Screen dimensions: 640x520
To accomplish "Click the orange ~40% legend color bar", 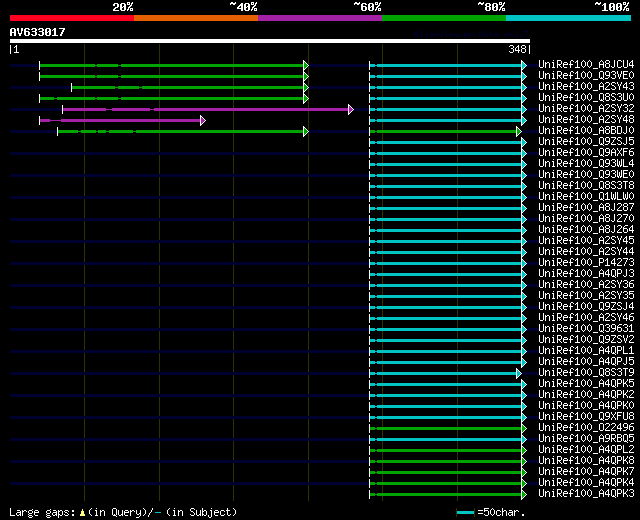I will tap(195, 17).
